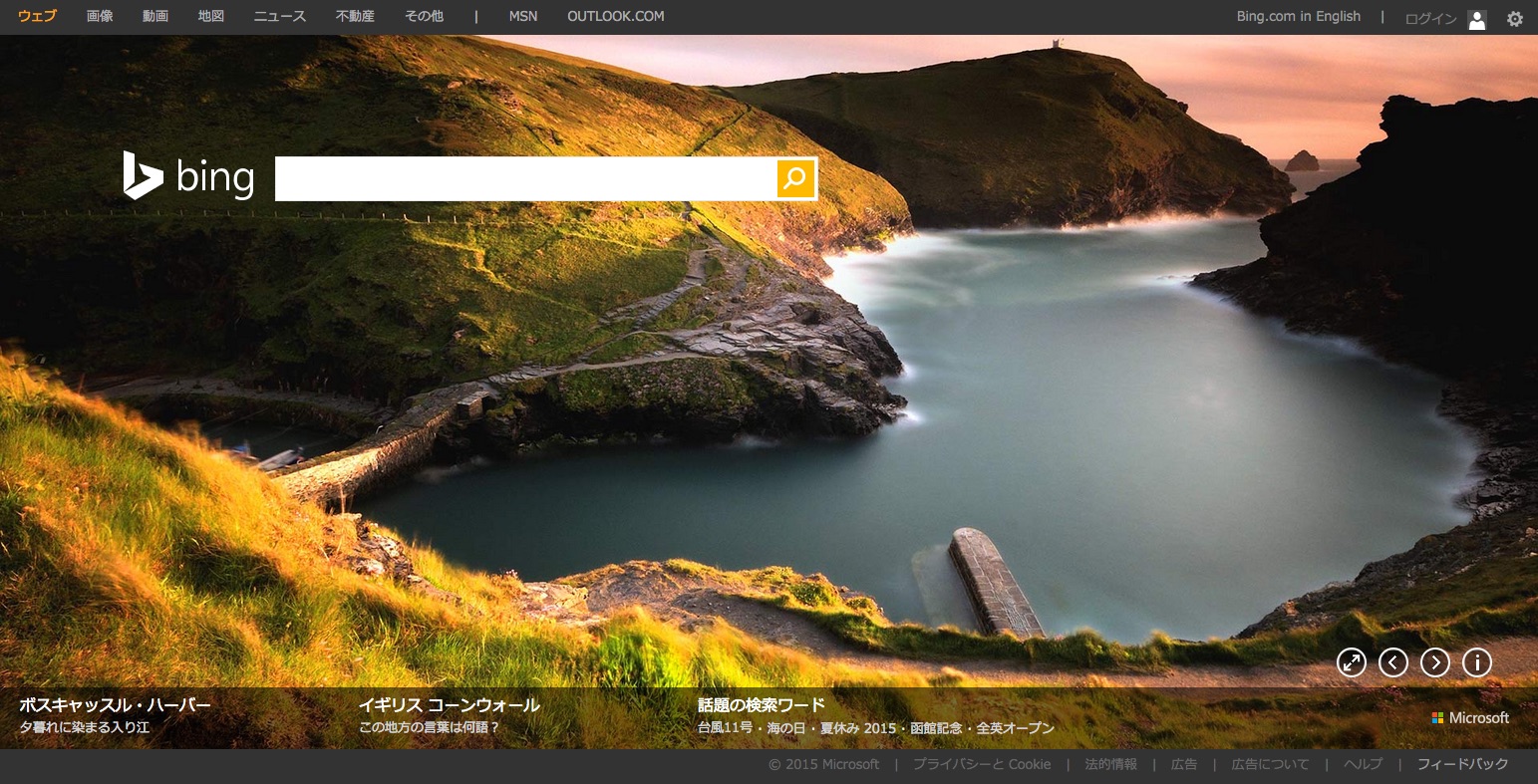The width and height of the screenshot is (1538, 784).
Task: Expand background image to full screen
Action: coord(1351,662)
